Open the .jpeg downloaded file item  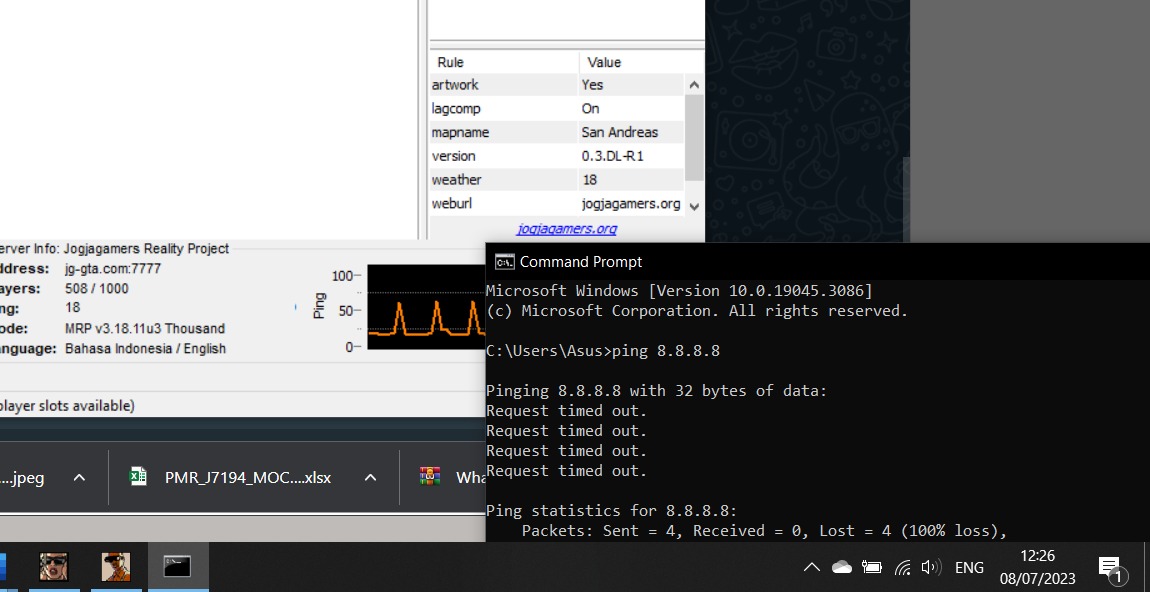click(x=22, y=478)
